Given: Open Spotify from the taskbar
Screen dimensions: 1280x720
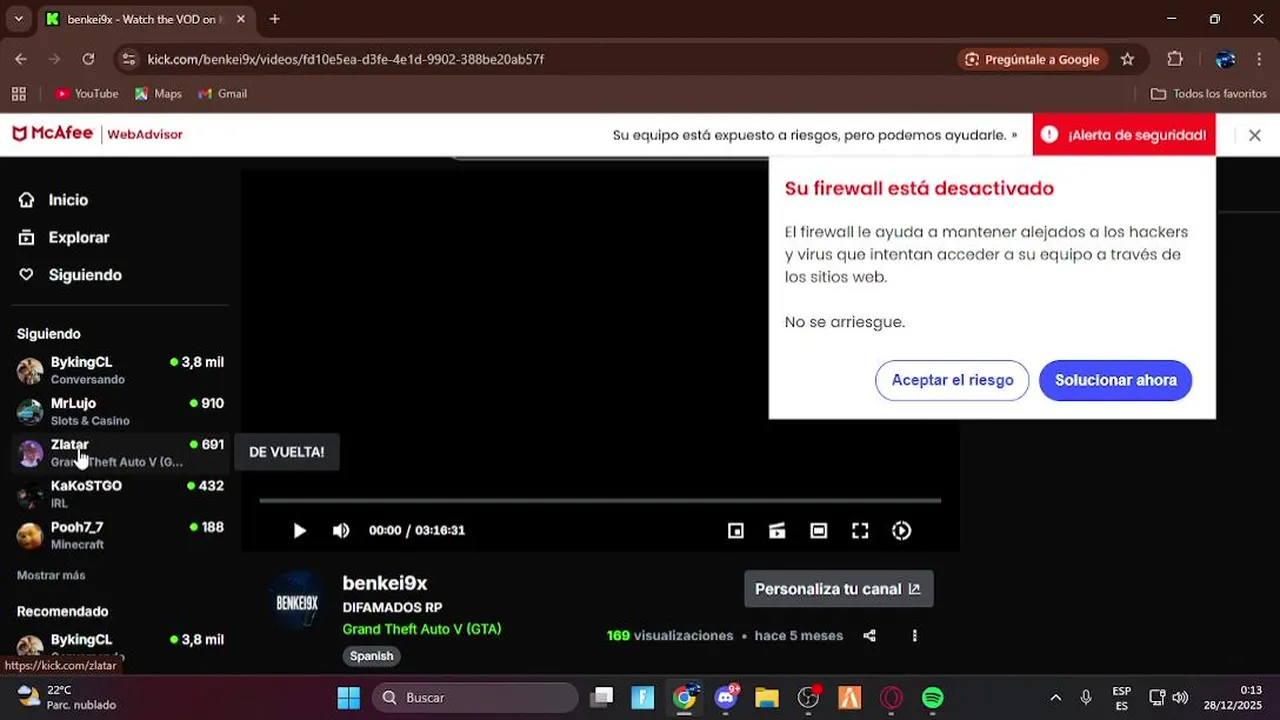Looking at the screenshot, I should coord(932,698).
